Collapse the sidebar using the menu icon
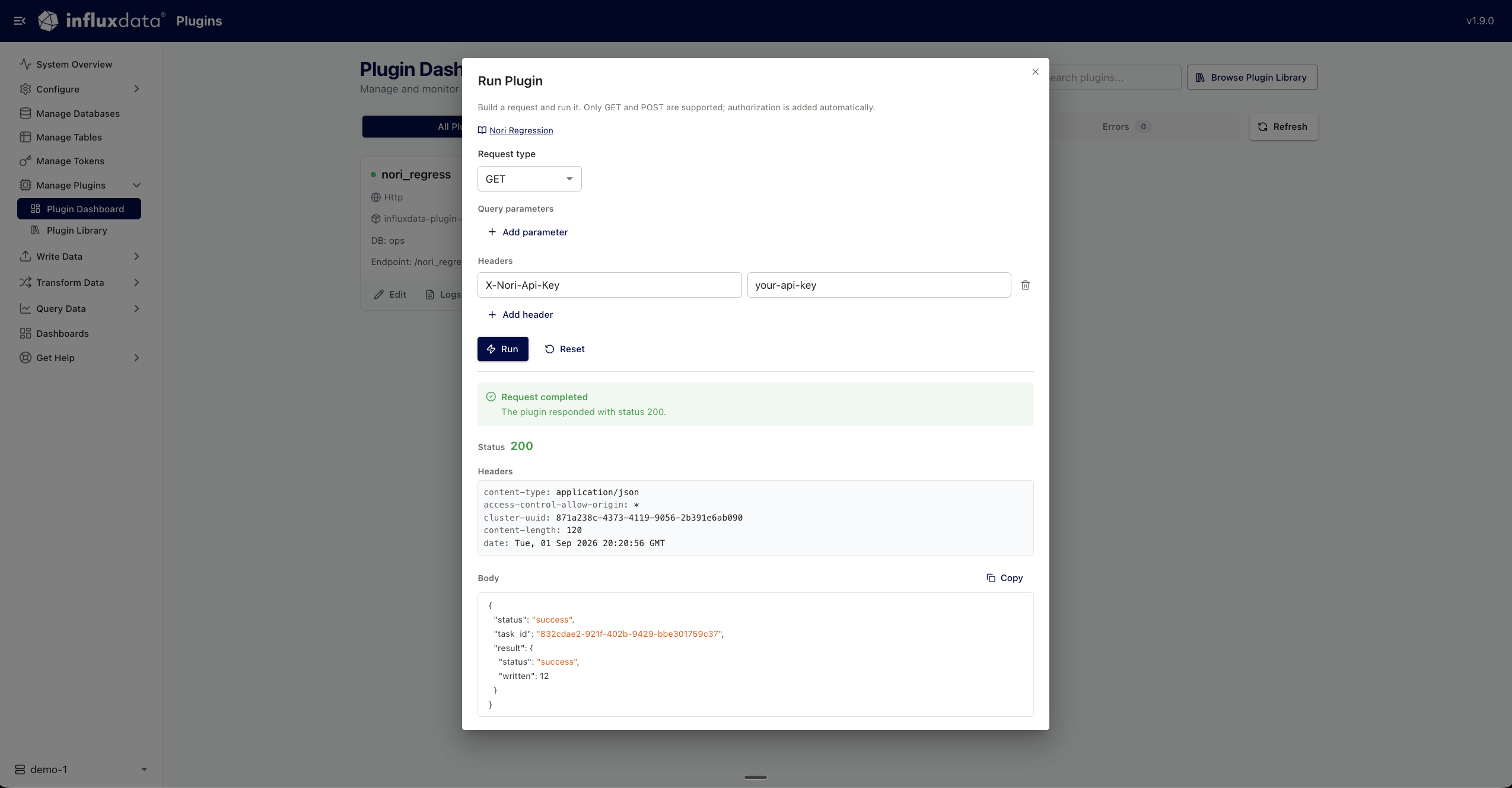 click(x=20, y=21)
